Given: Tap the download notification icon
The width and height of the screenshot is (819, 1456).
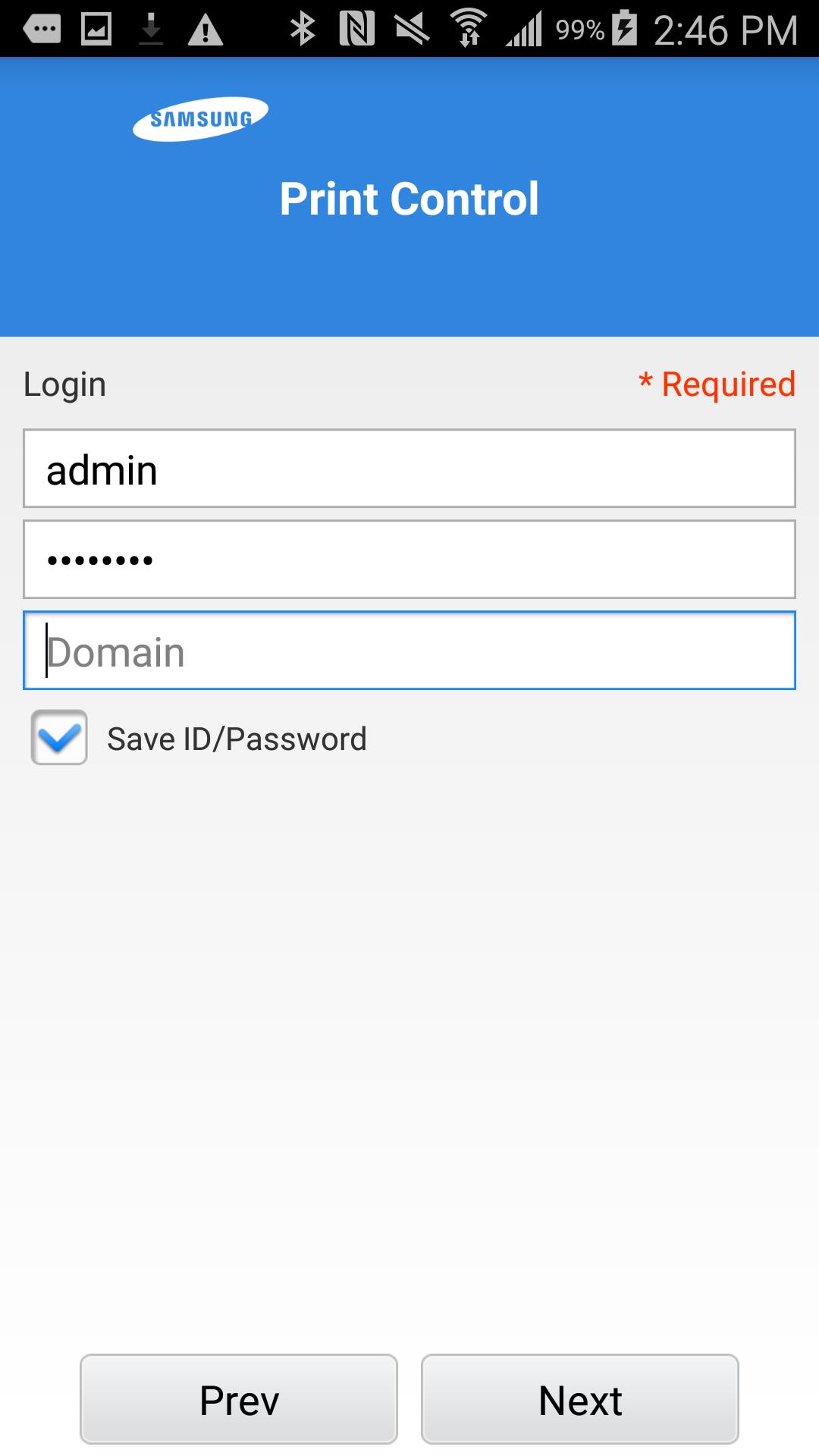Looking at the screenshot, I should (x=152, y=27).
